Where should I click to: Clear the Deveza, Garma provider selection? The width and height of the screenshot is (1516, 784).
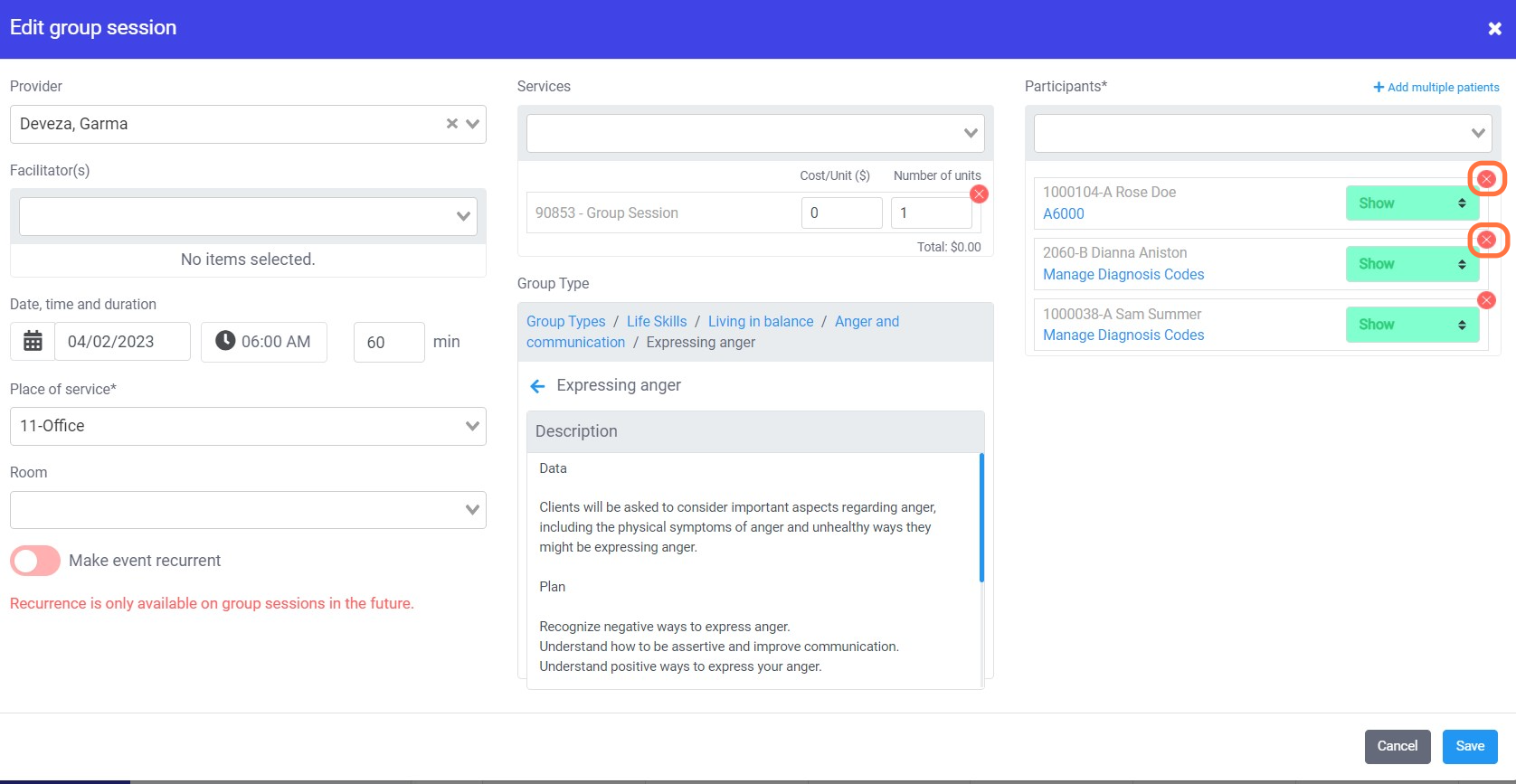(452, 124)
